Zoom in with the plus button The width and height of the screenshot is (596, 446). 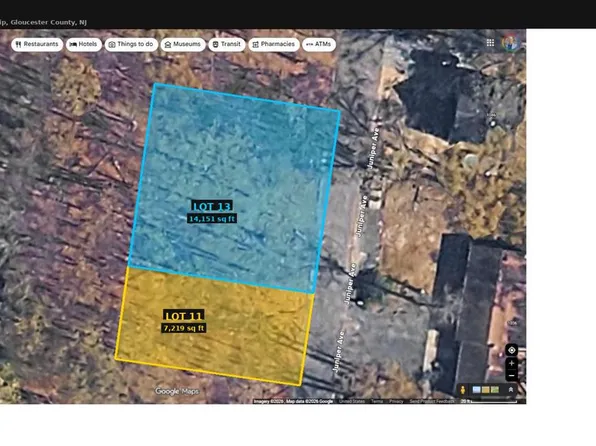click(x=512, y=363)
